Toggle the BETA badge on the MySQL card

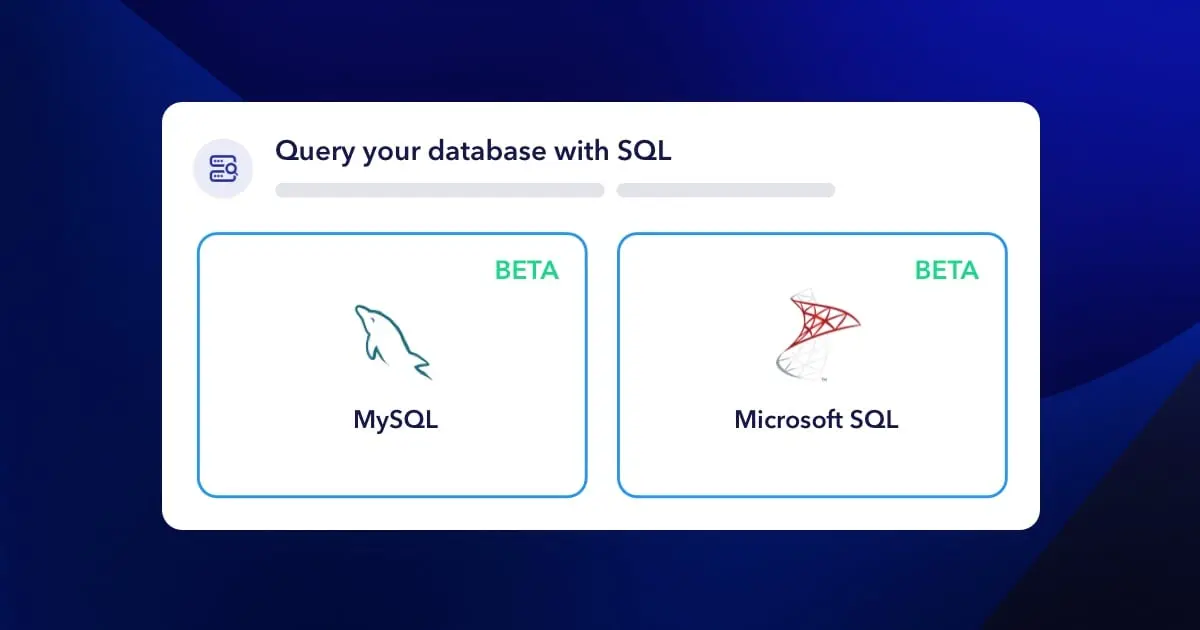[527, 270]
